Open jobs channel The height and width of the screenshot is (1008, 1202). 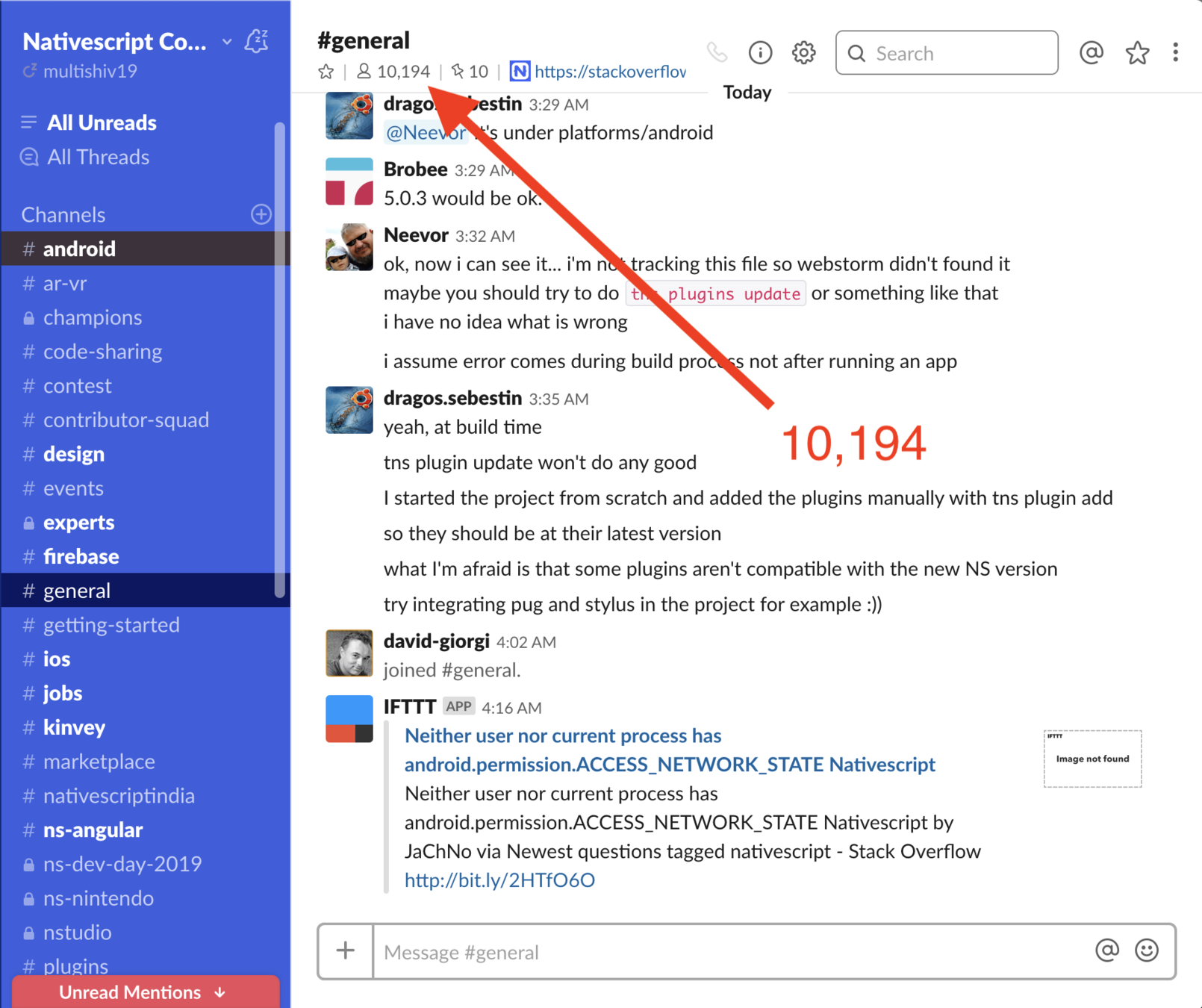(x=144, y=694)
